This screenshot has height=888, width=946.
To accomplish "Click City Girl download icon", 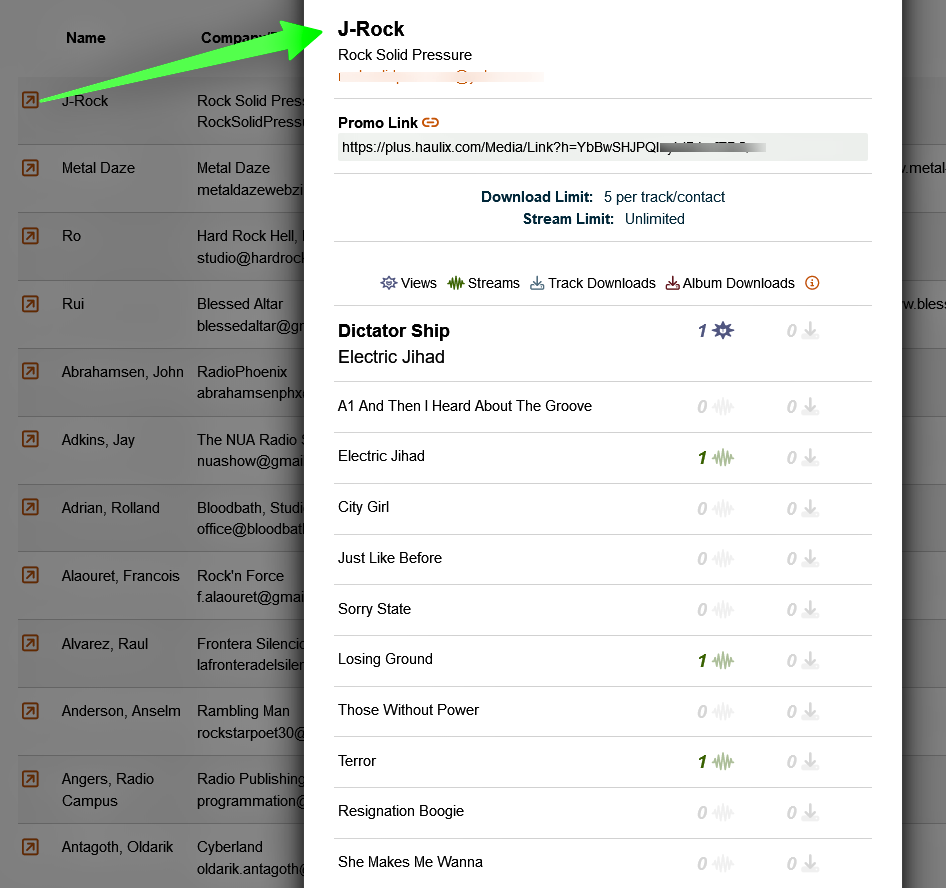I will [x=810, y=508].
